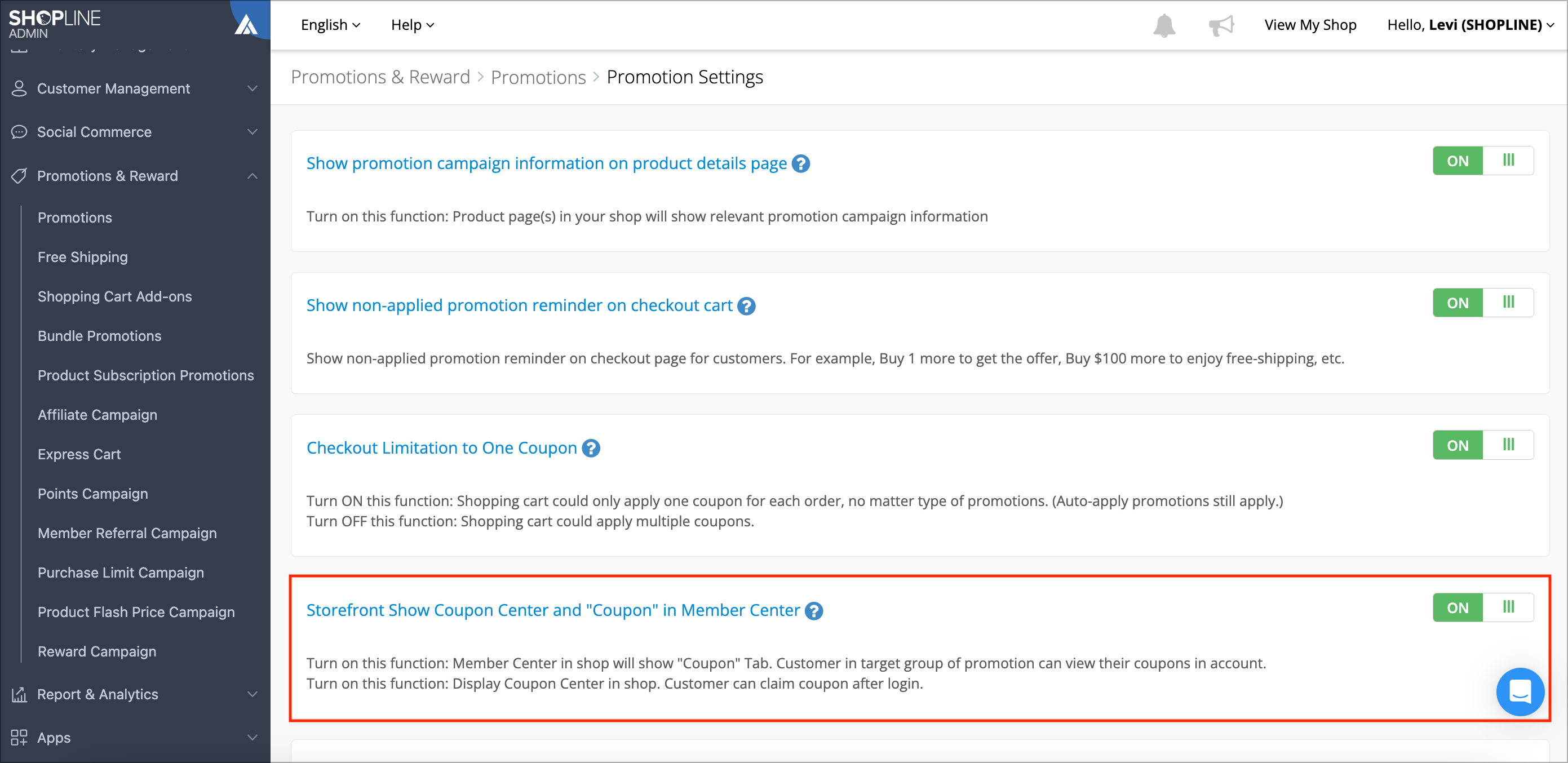The image size is (1568, 763).
Task: Click the Promotions & Reward tag icon
Action: tap(19, 176)
